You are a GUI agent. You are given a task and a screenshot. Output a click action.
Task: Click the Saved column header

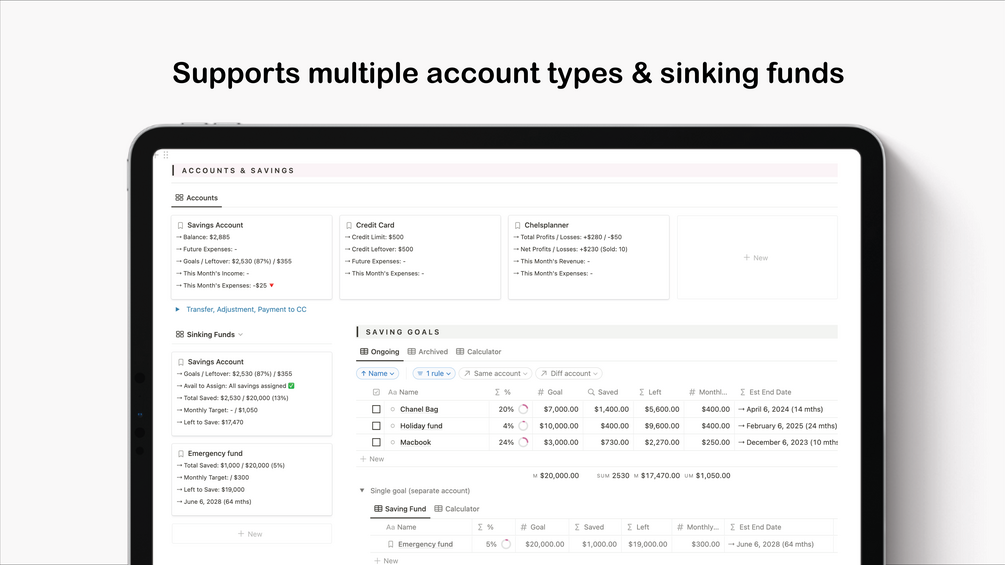(602, 392)
